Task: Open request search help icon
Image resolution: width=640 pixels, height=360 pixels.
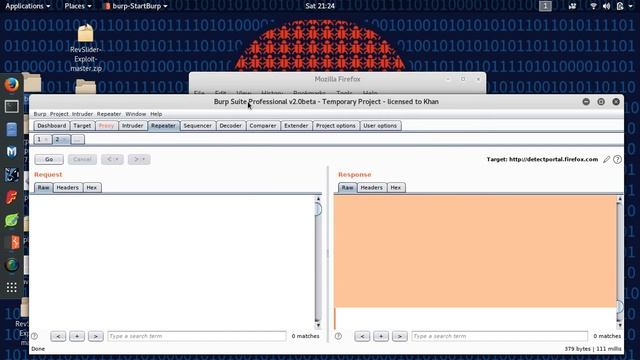Action: click(35, 336)
